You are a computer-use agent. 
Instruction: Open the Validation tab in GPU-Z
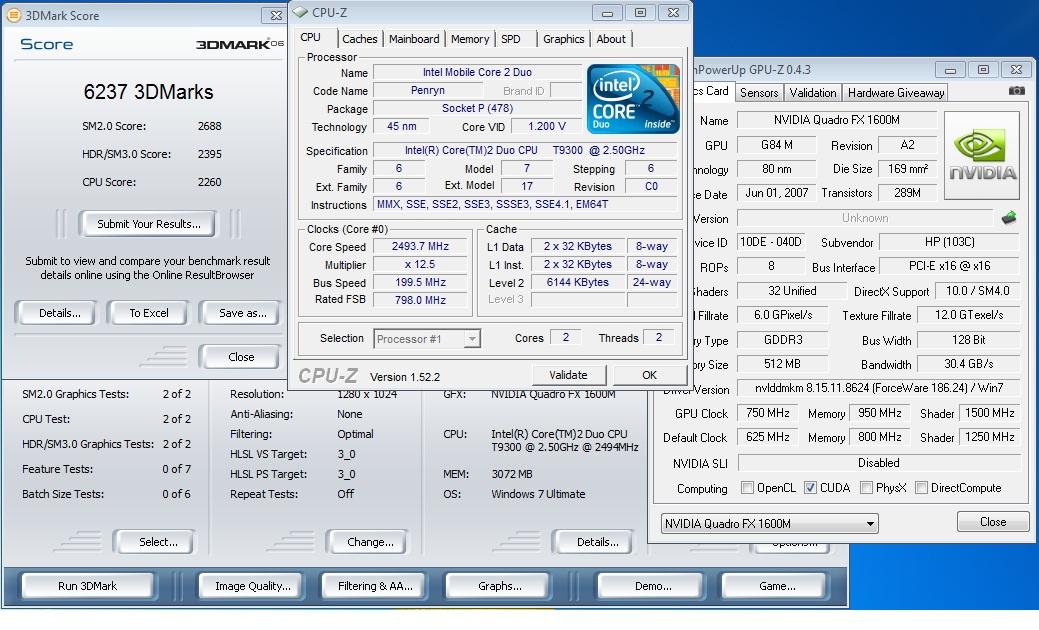click(813, 93)
